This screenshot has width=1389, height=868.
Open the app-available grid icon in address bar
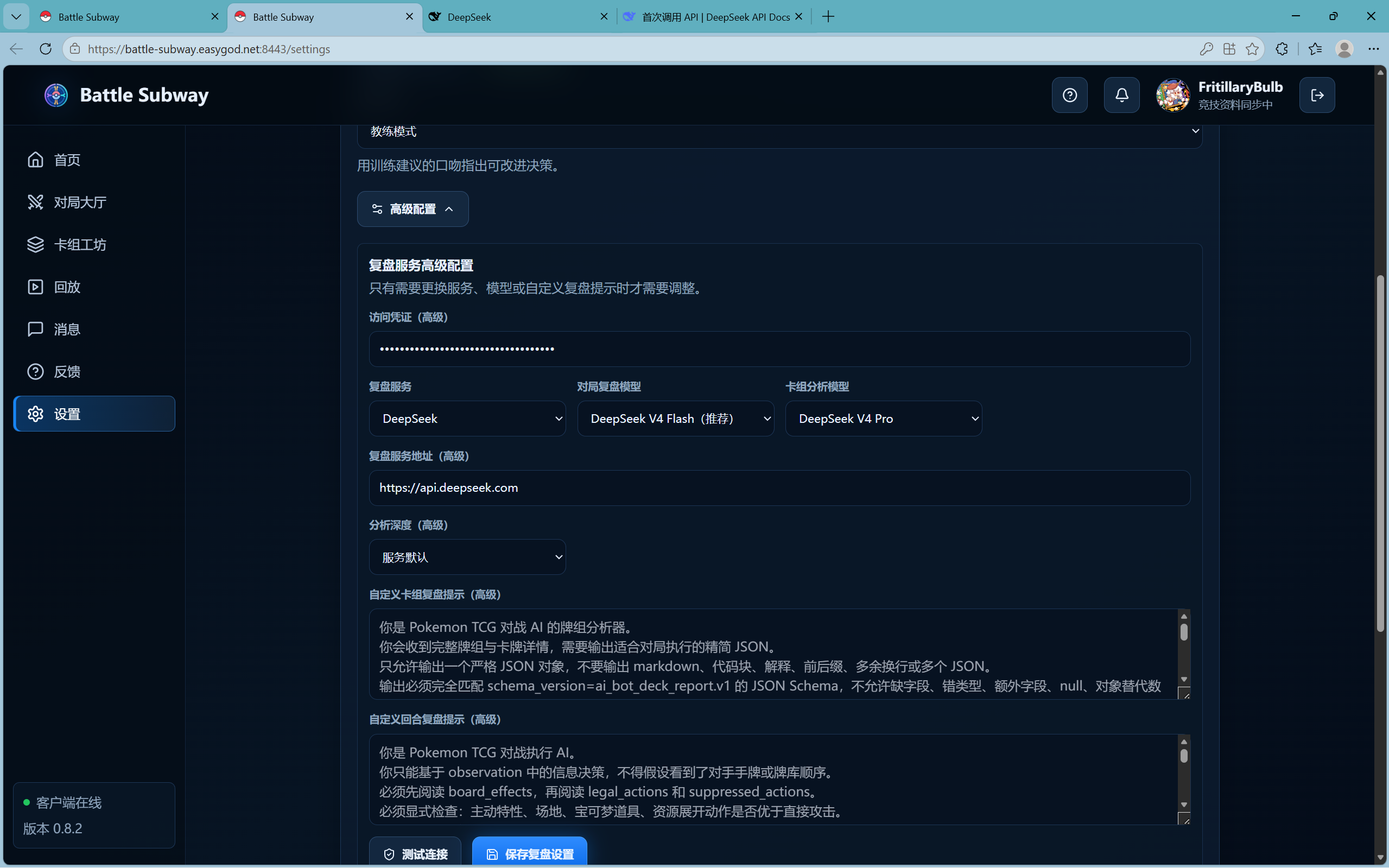click(x=1229, y=49)
